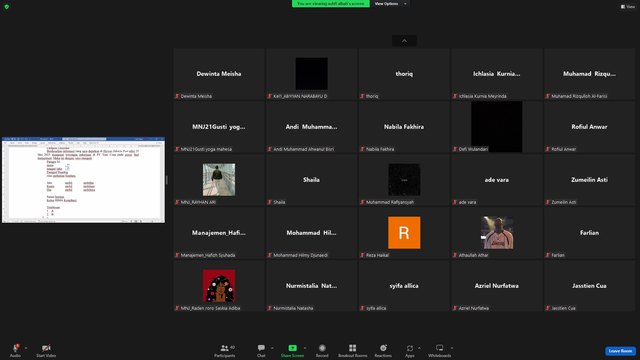The height and width of the screenshot is (360, 640).
Task: Expand whiteboard options arrow next to Whiteboards
Action: (x=452, y=348)
